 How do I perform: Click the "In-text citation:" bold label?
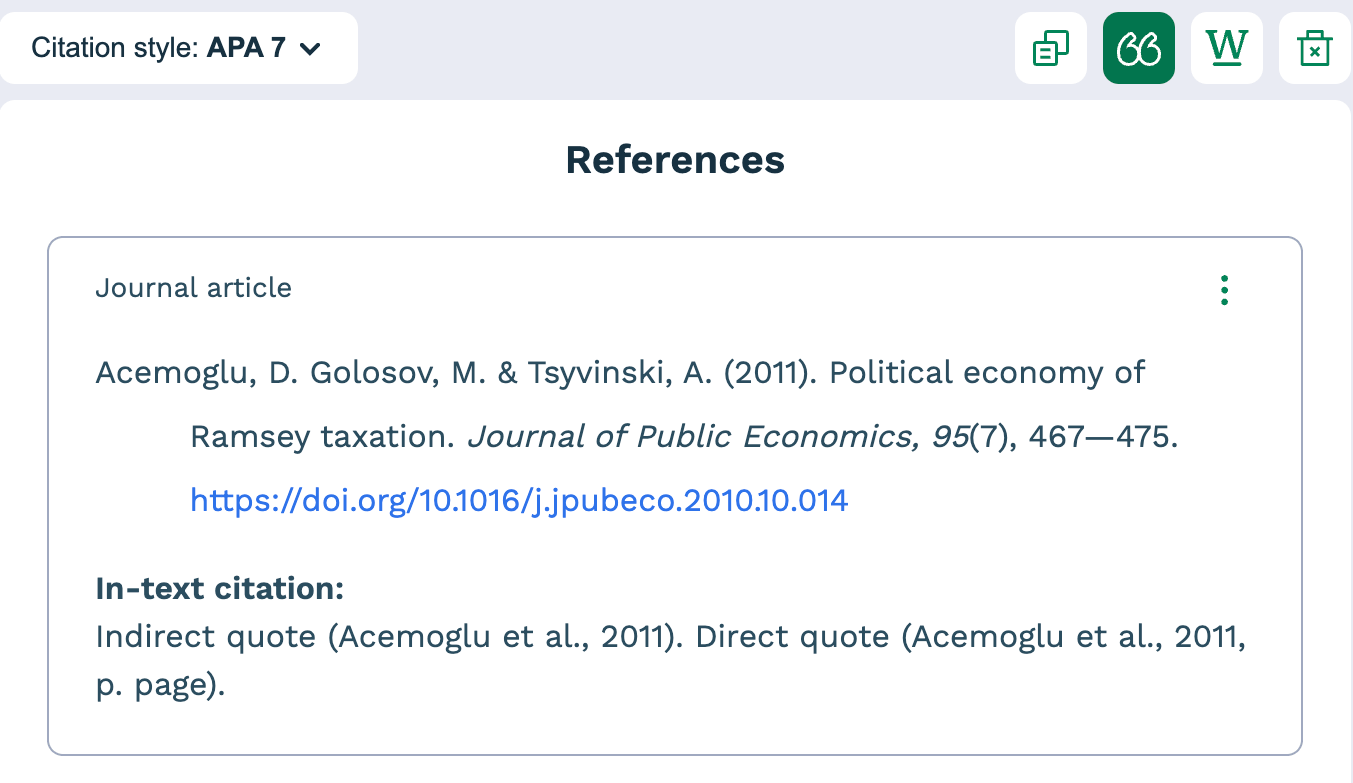(219, 589)
